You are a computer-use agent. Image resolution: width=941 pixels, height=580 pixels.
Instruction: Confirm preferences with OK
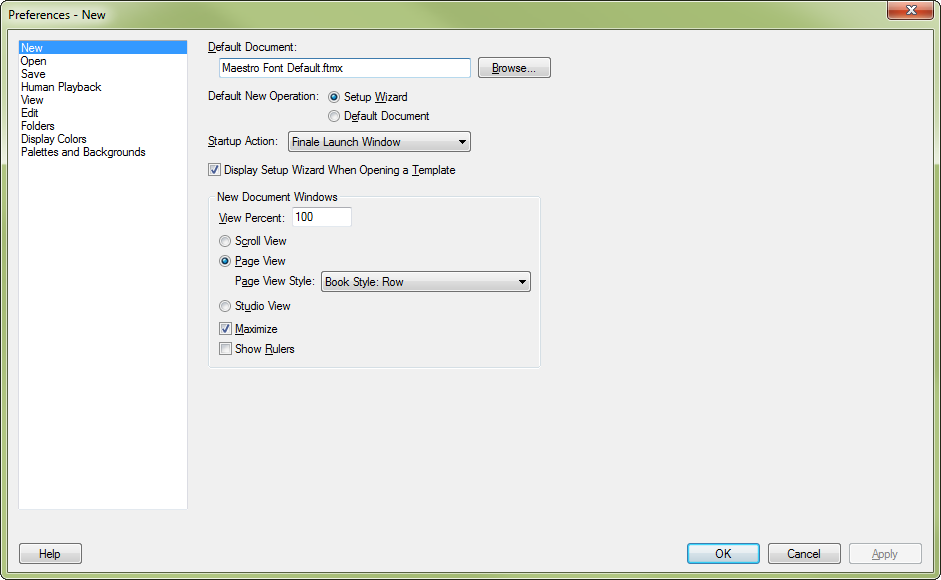tap(723, 554)
